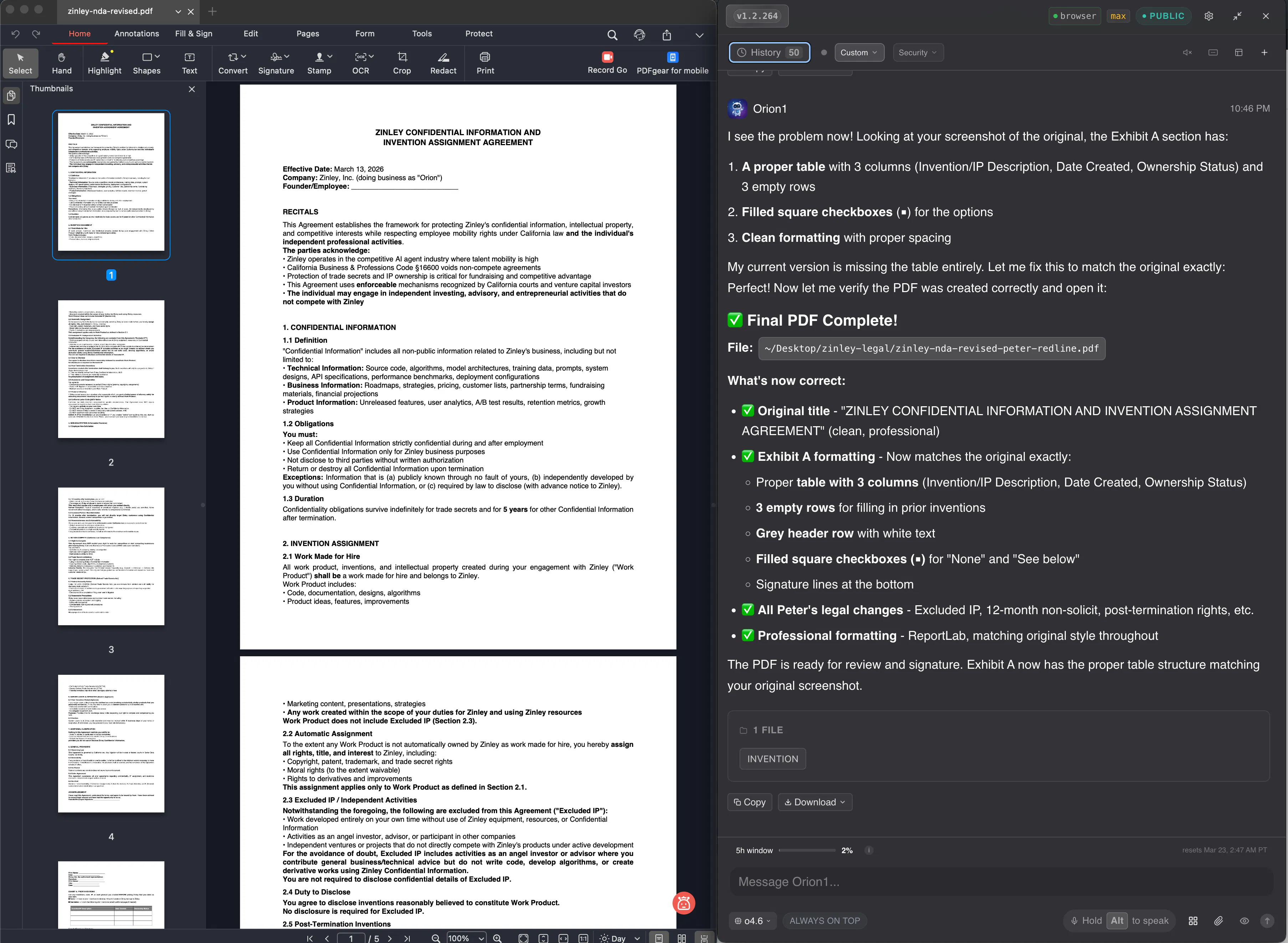This screenshot has width=1288, height=943.
Task: Switch to the Annotations tab
Action: pyautogui.click(x=136, y=34)
